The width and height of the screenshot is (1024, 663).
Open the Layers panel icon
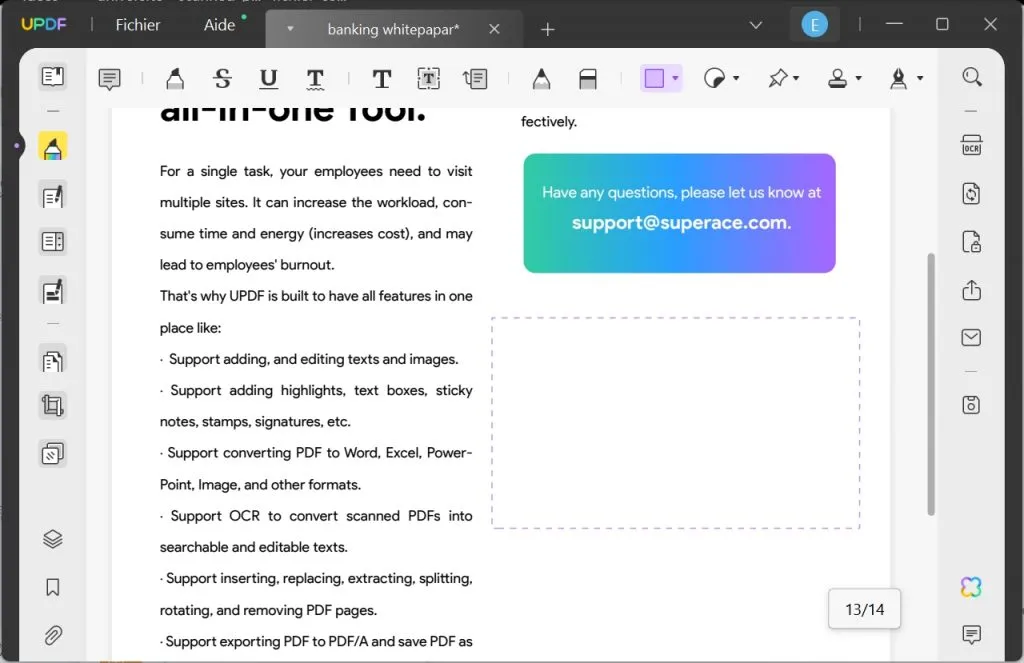pyautogui.click(x=52, y=539)
